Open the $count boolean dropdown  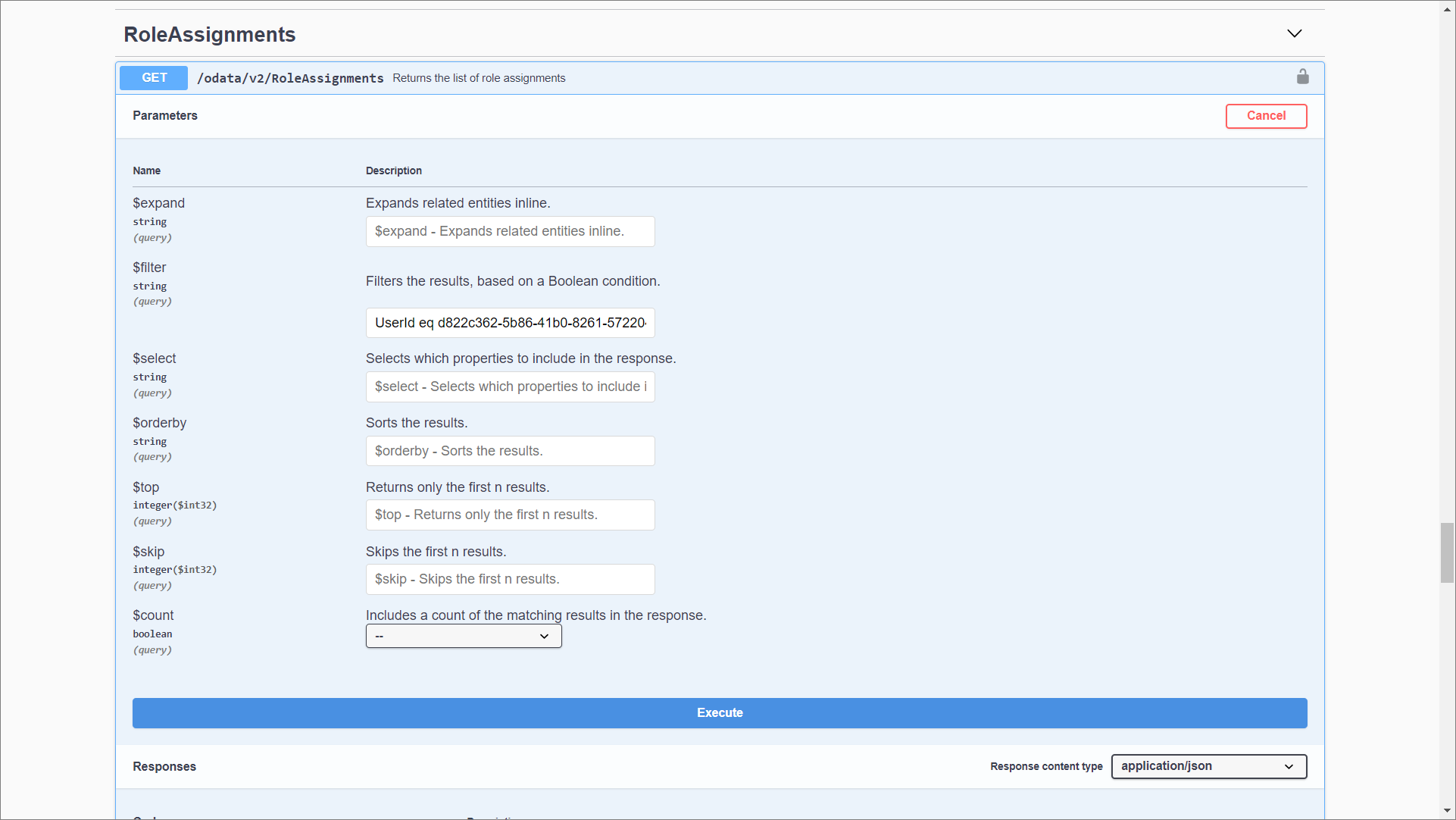click(x=463, y=636)
